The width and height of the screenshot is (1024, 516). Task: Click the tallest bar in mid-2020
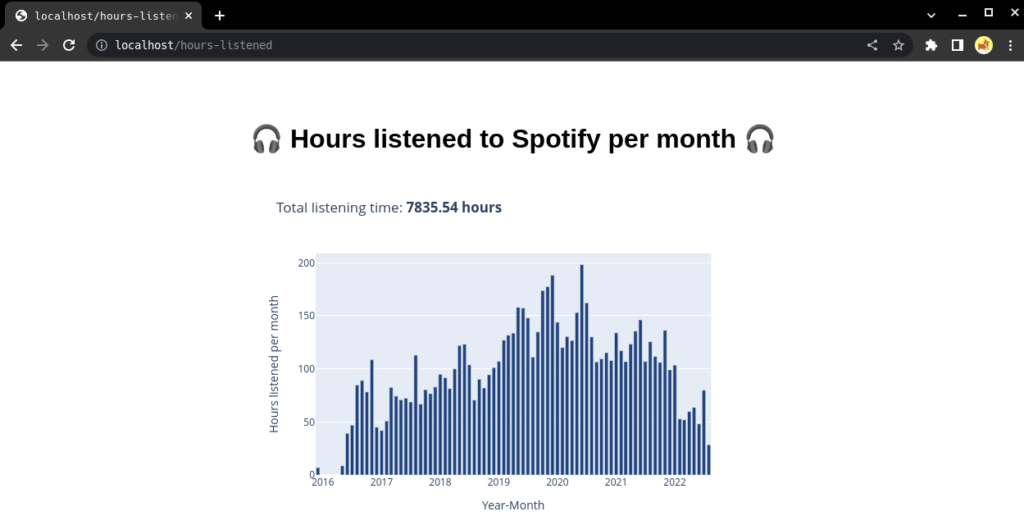(582, 370)
